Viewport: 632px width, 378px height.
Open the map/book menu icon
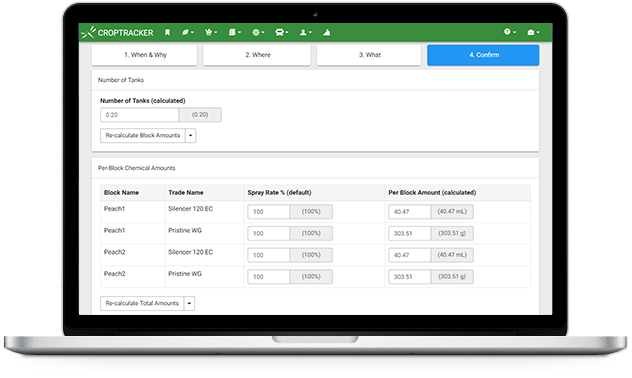coord(235,32)
